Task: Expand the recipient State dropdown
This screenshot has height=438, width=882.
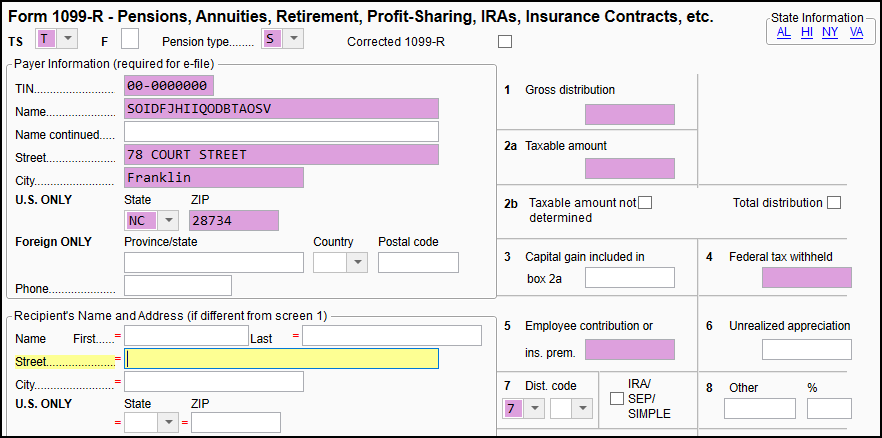Action: 168,423
